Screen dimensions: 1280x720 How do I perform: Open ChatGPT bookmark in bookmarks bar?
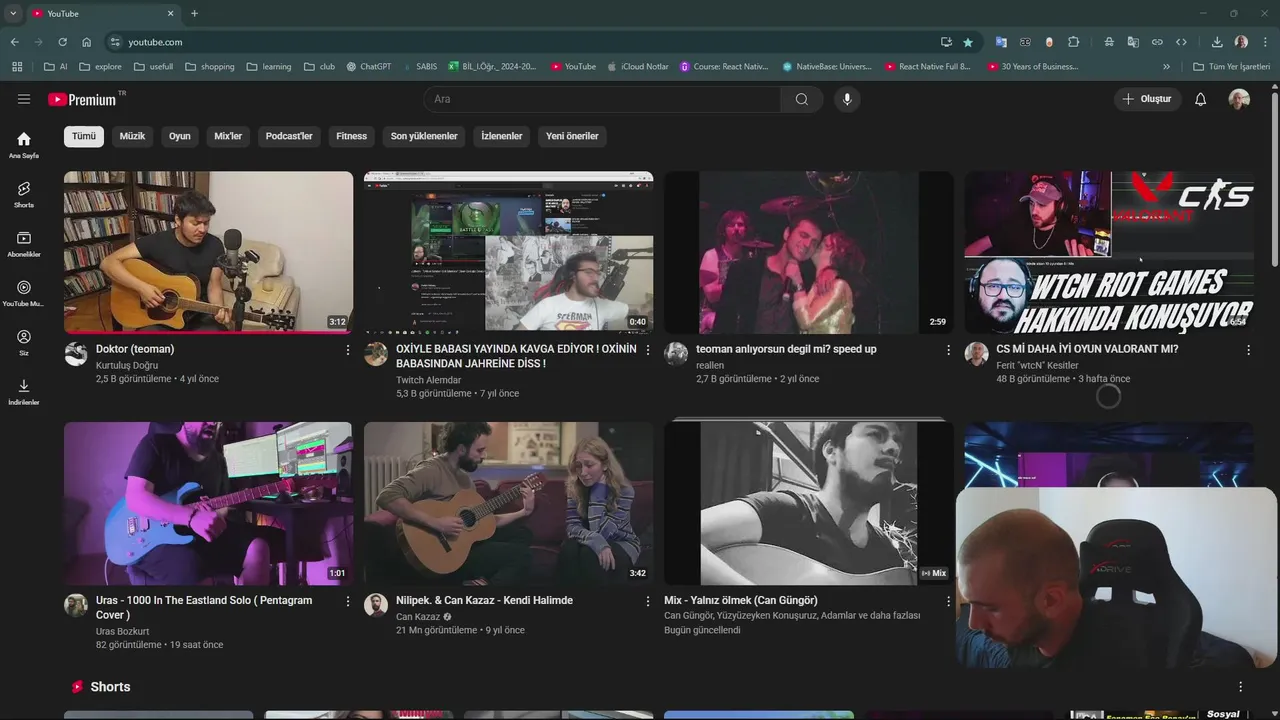[369, 67]
